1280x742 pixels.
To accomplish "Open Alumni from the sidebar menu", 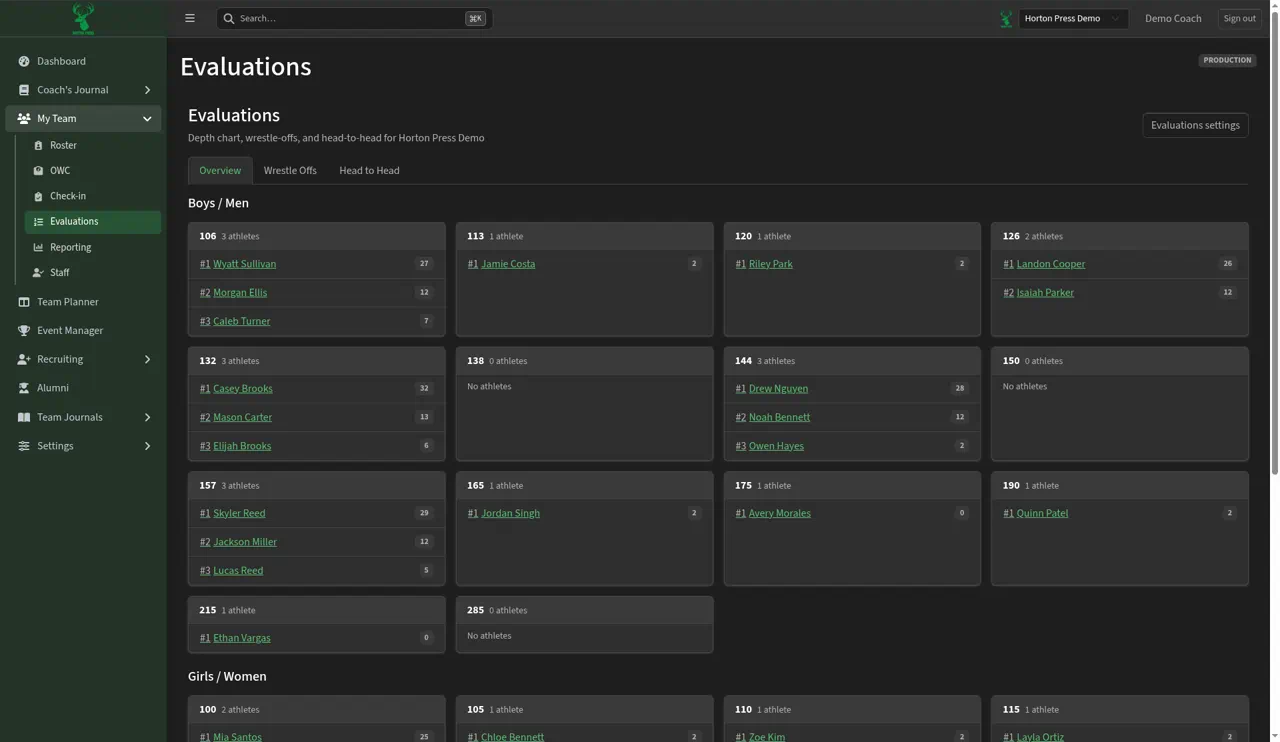I will tap(83, 388).
